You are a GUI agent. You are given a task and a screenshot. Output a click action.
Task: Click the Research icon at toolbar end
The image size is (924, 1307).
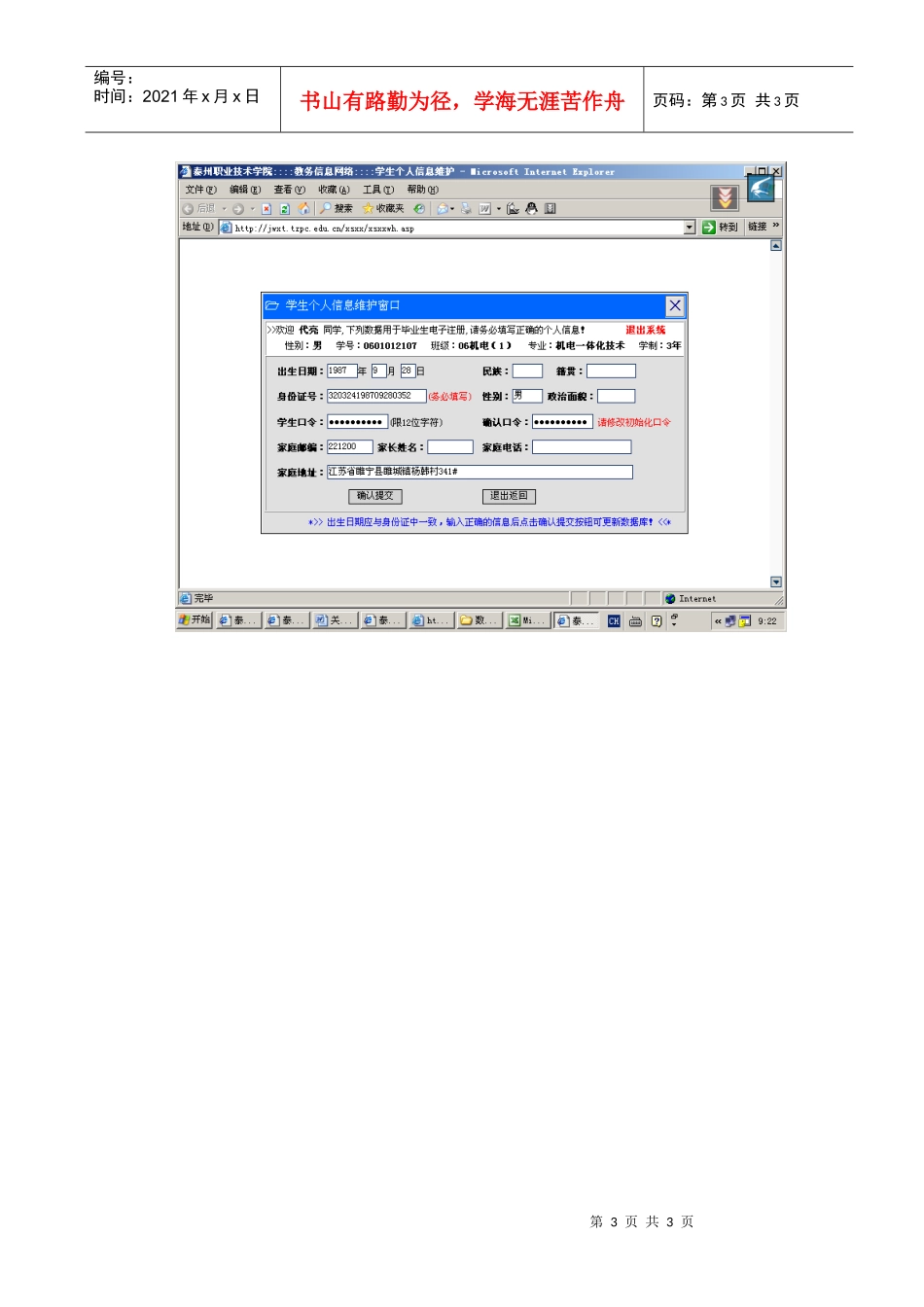(551, 208)
